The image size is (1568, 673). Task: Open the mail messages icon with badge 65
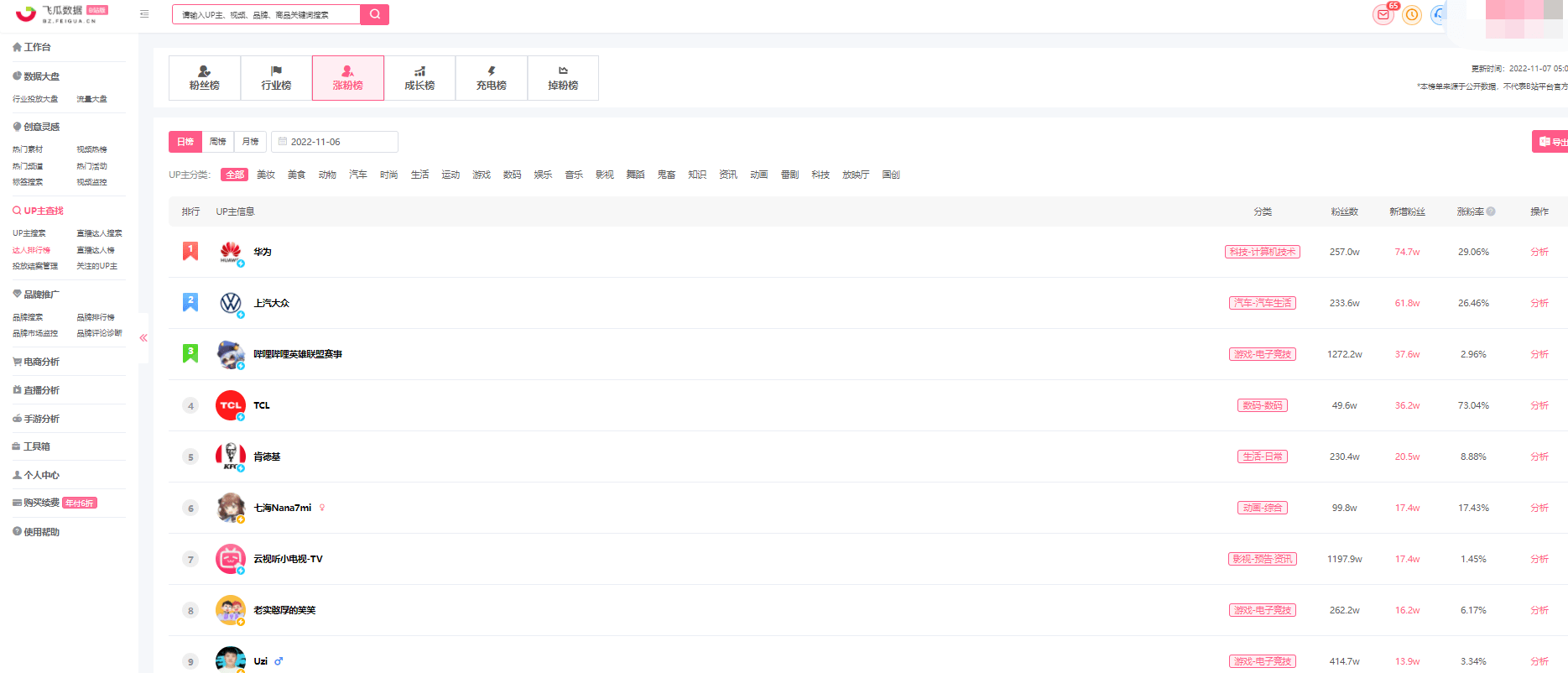1383,14
